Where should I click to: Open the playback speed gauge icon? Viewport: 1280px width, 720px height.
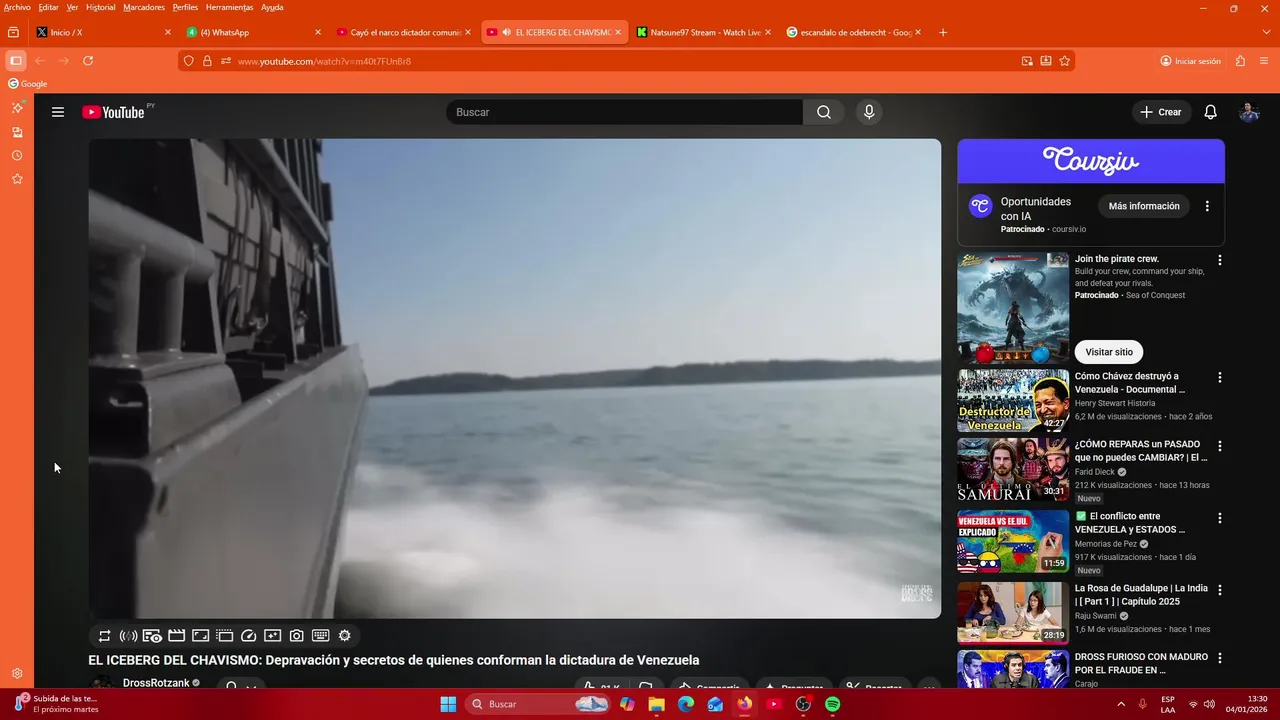pyautogui.click(x=249, y=636)
